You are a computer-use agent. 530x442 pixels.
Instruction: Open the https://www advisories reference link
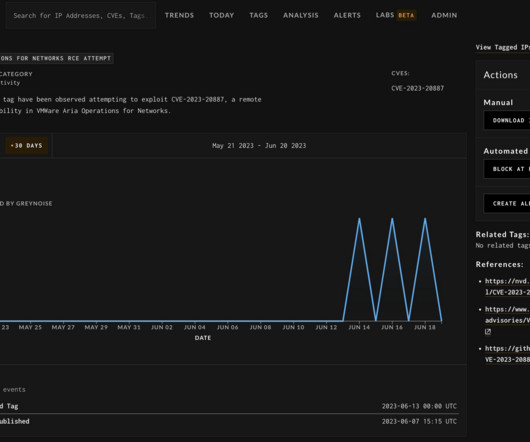pos(507,315)
